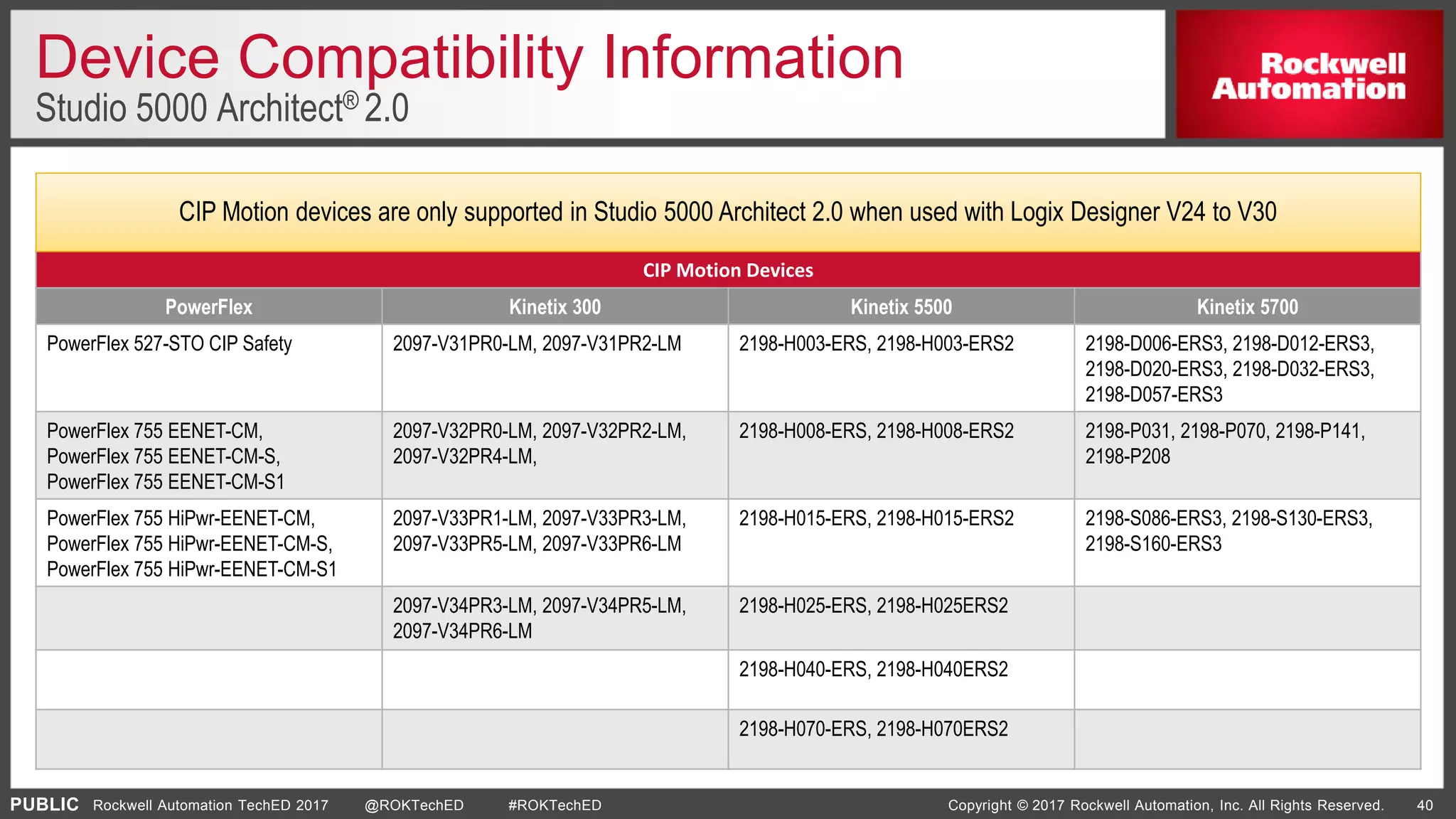The image size is (1456, 819).
Task: Click the 2097-V34PR3-LM table cell
Action: (539, 618)
